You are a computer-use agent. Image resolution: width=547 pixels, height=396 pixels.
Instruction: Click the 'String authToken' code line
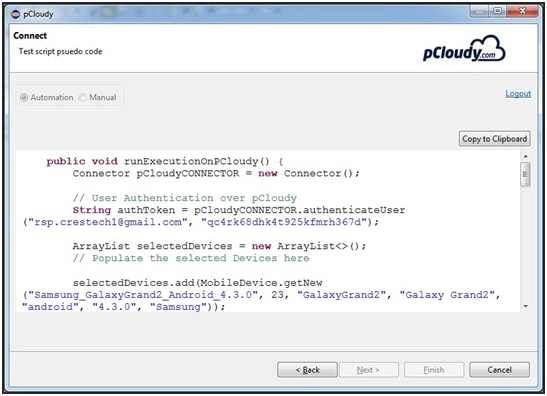(x=239, y=210)
